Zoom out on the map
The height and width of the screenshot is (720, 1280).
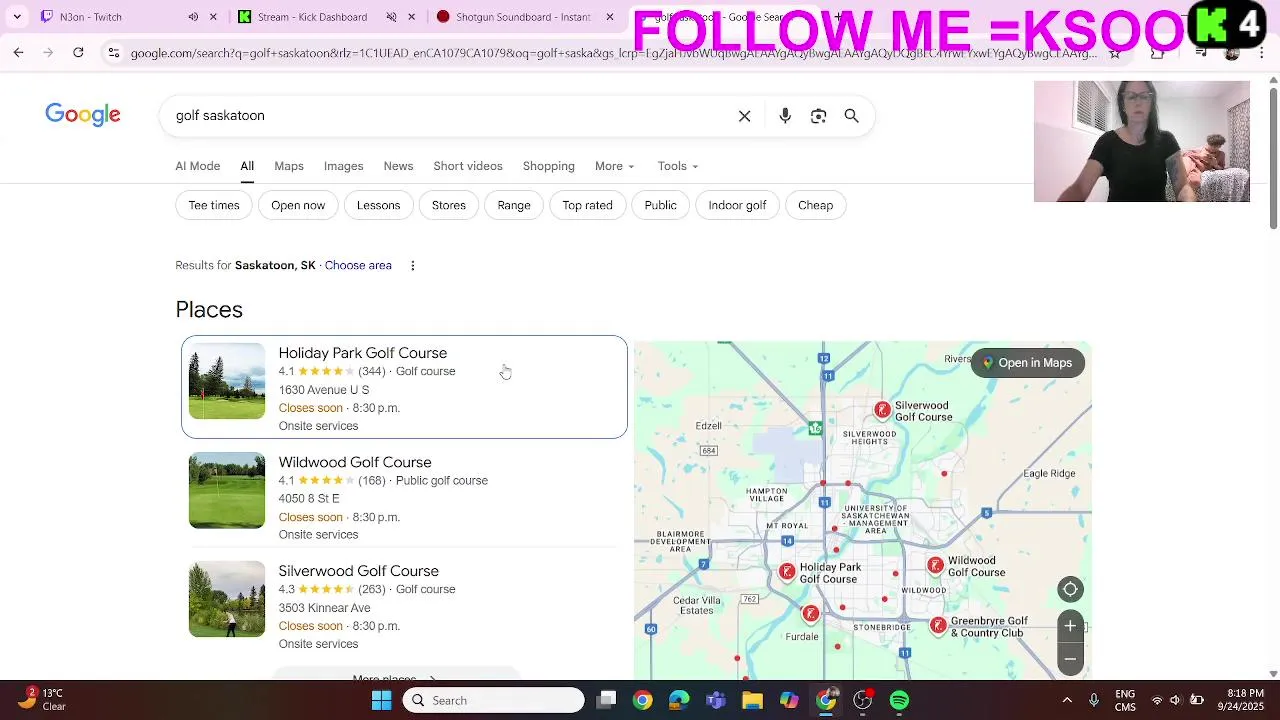coord(1070,659)
